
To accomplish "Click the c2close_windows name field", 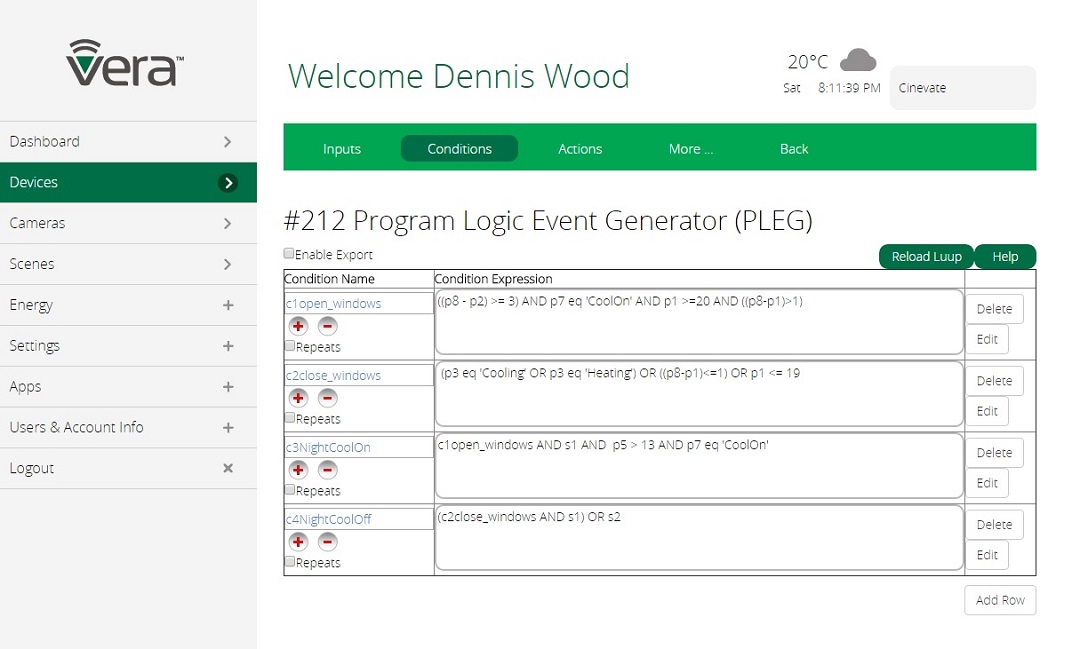I will click(359, 375).
